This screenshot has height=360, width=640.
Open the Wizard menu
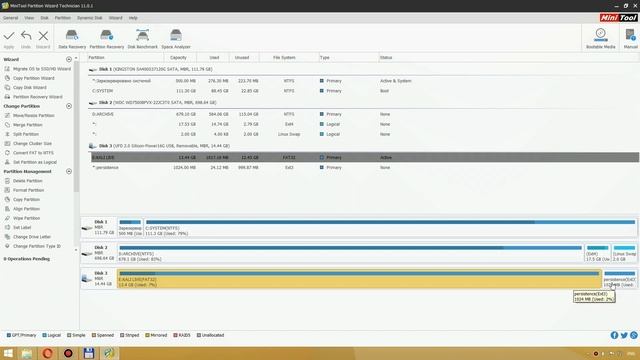[116, 18]
